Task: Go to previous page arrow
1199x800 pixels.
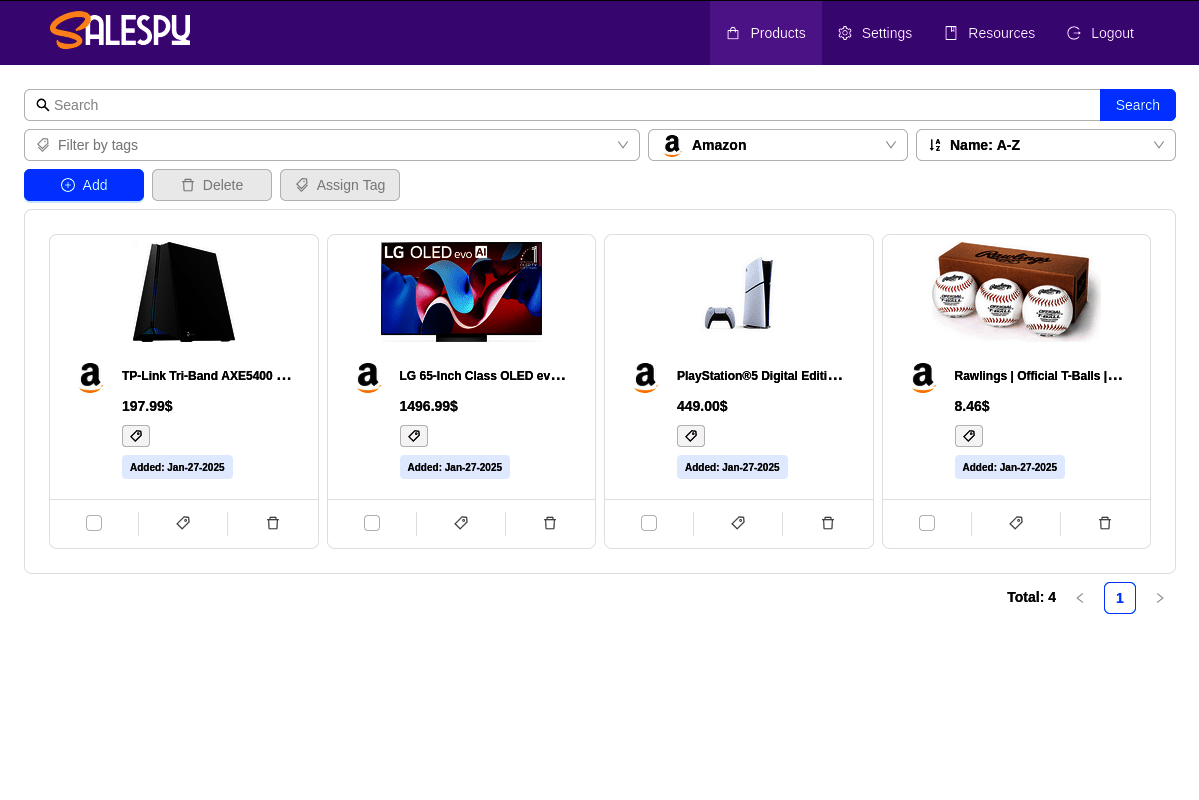Action: pyautogui.click(x=1080, y=598)
